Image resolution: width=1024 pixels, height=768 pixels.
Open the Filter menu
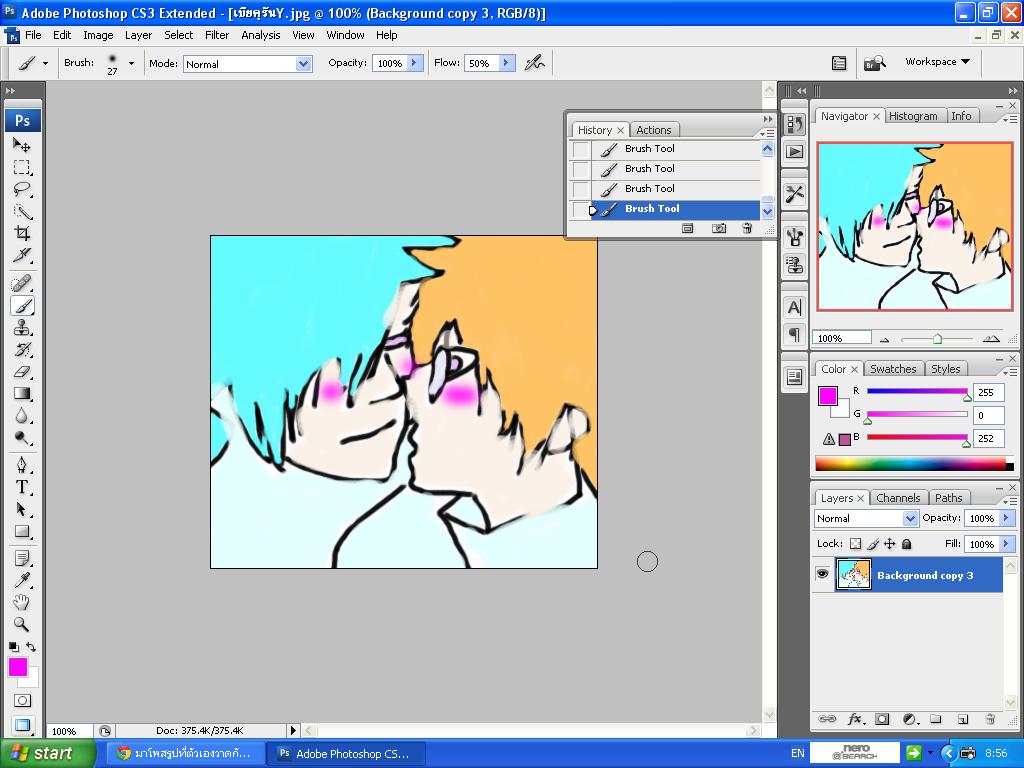point(217,35)
